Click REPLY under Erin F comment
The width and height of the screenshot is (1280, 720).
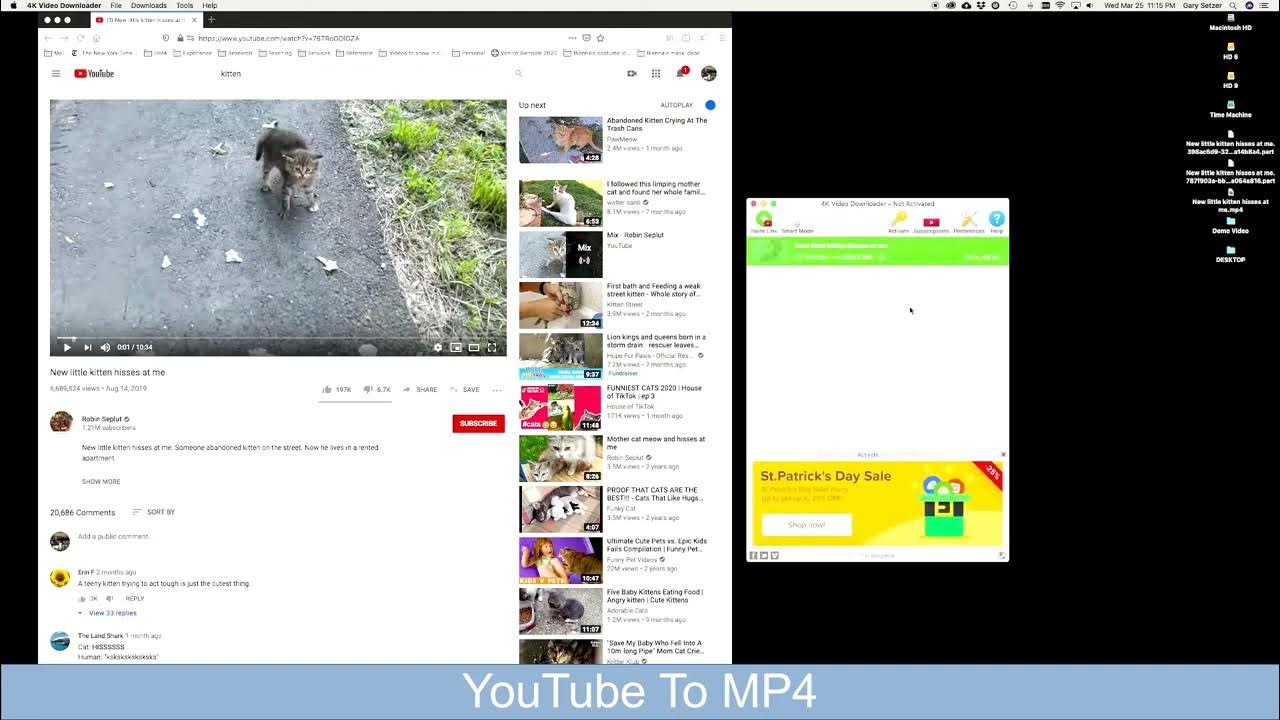click(x=134, y=598)
